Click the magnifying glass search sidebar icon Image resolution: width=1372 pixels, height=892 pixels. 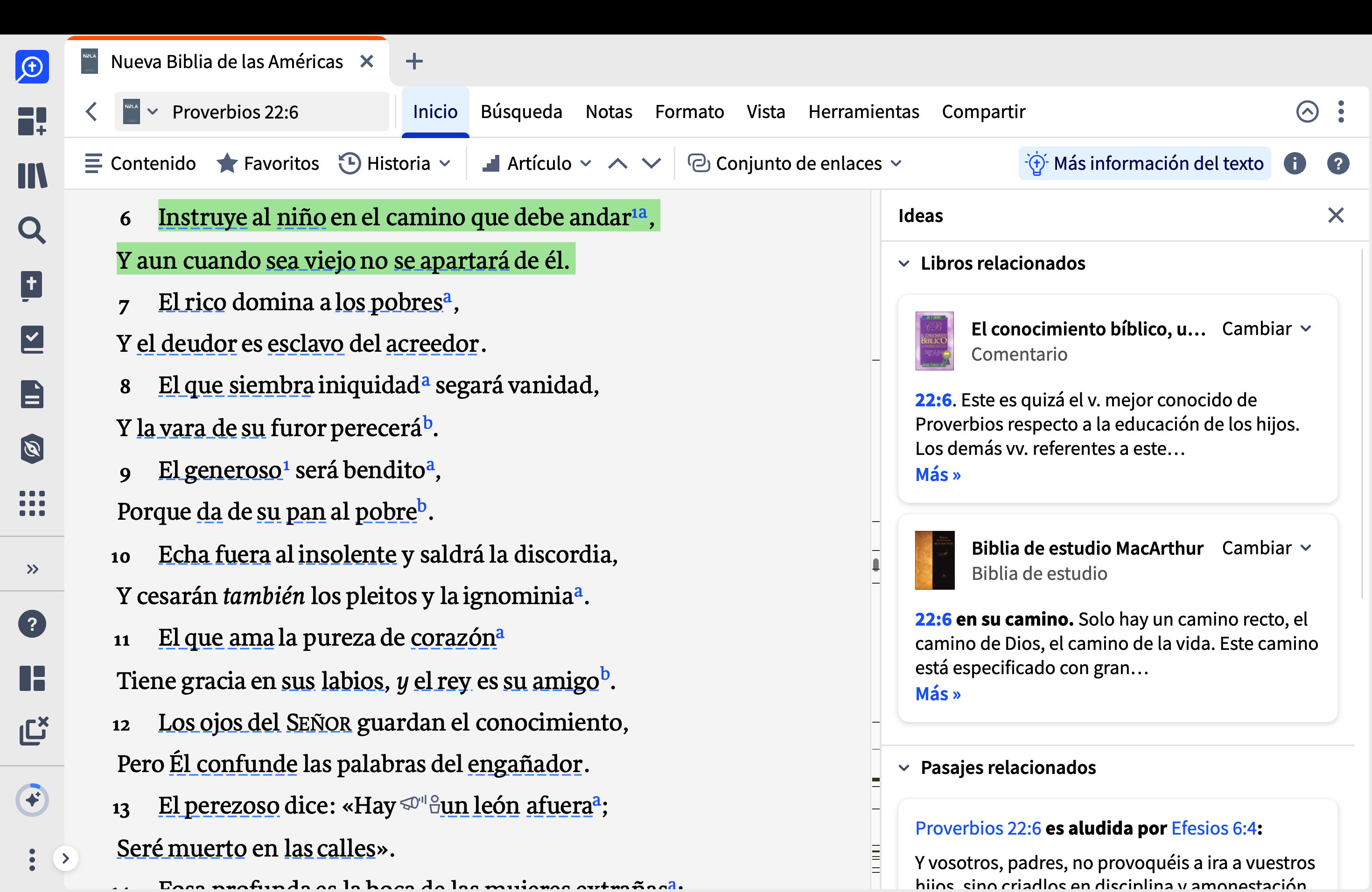(32, 230)
